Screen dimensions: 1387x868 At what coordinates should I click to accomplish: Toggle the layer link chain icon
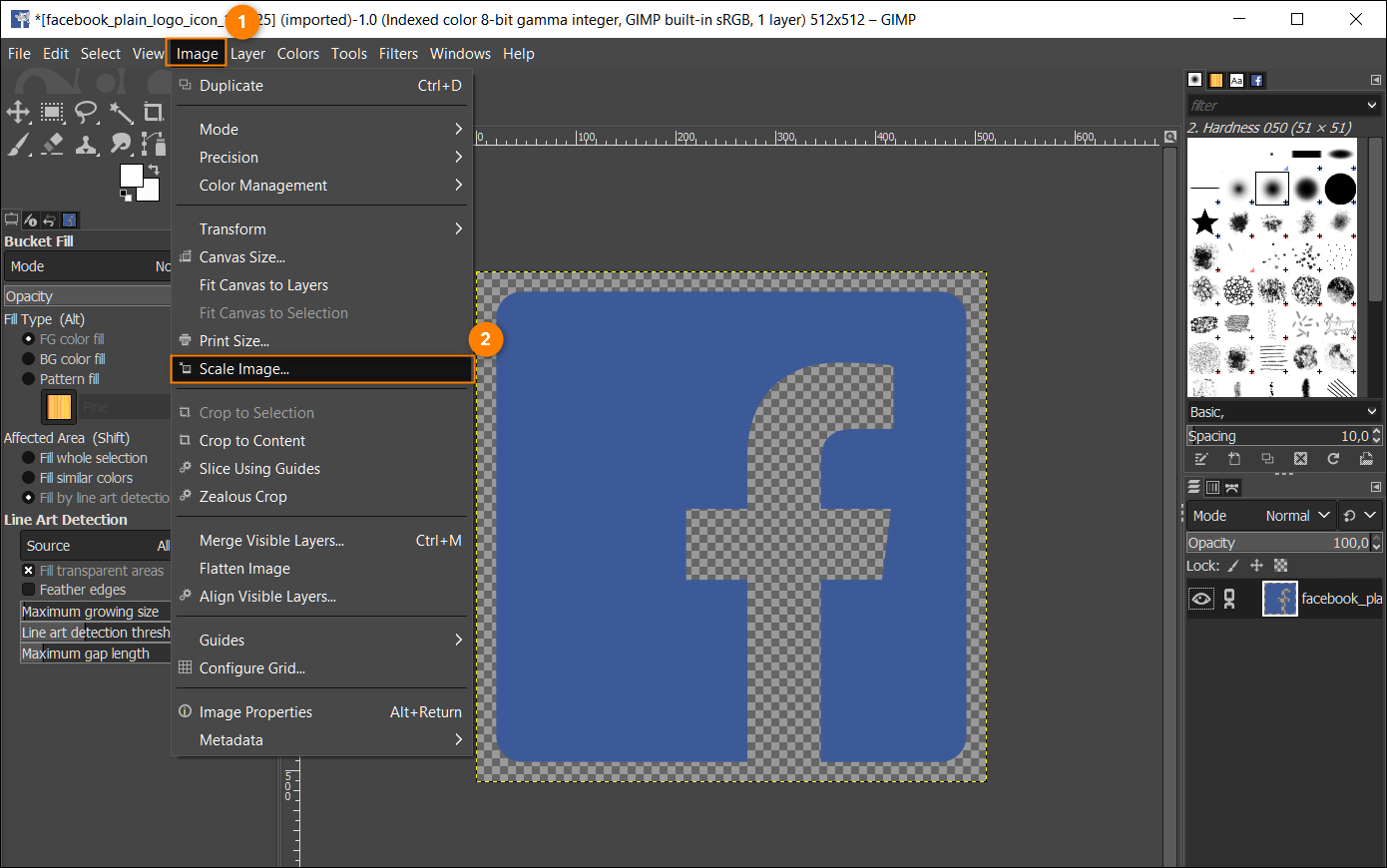1229,599
